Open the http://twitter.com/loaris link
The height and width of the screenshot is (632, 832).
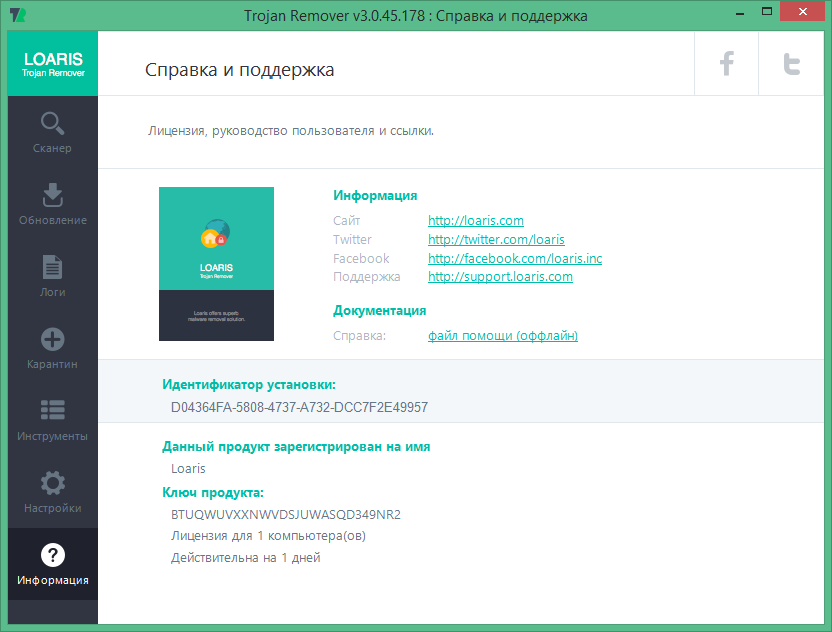[496, 239]
